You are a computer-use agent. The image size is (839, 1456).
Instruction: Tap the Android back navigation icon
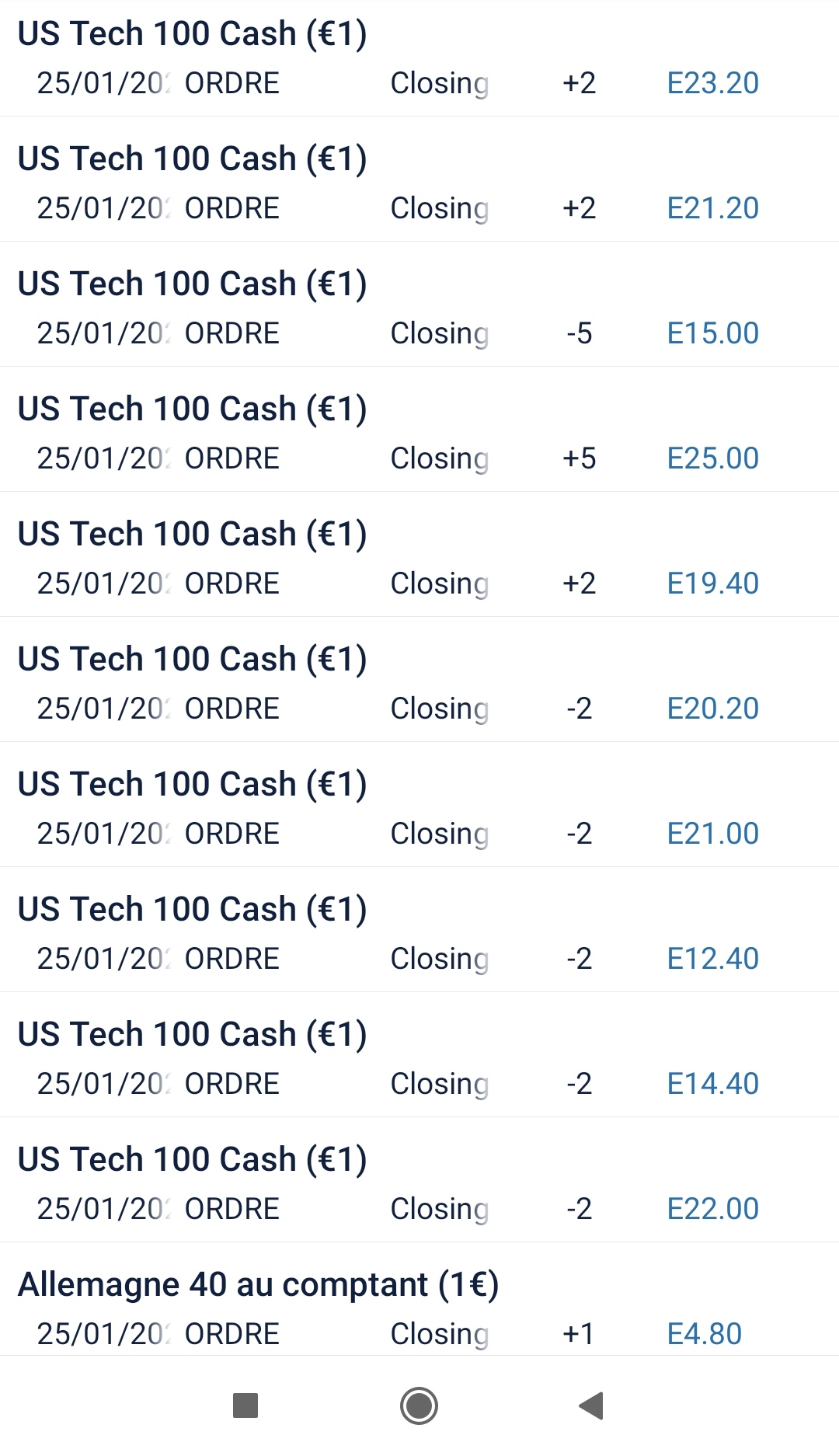coord(592,1405)
